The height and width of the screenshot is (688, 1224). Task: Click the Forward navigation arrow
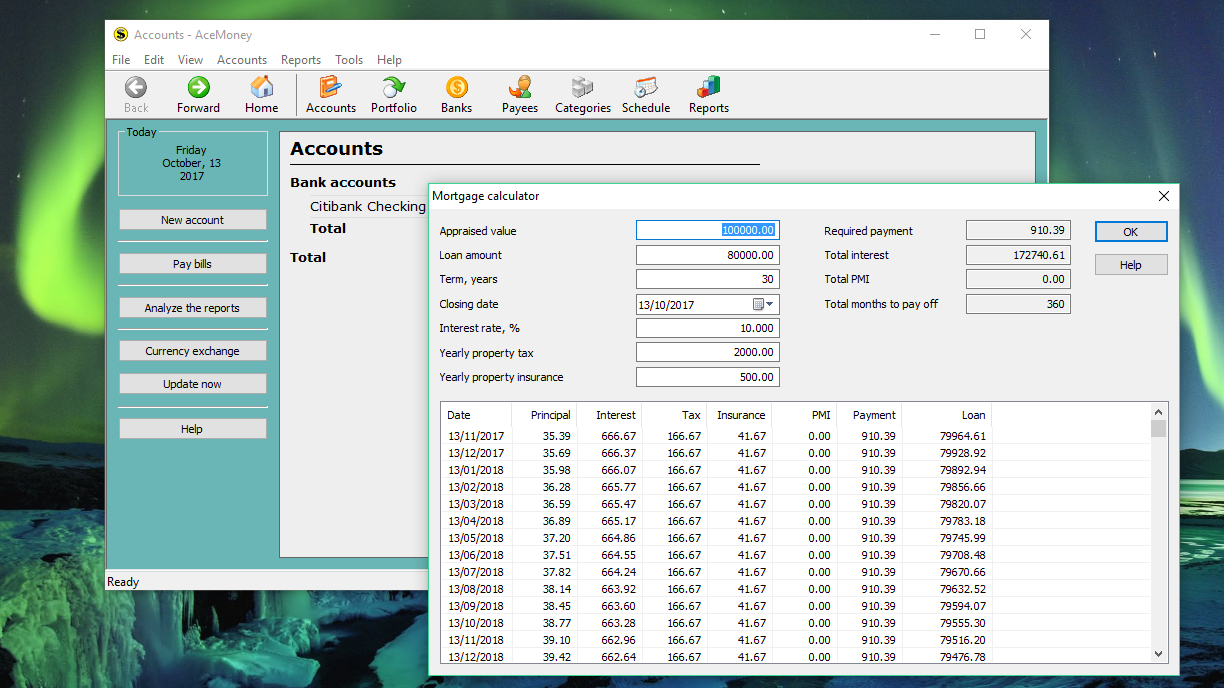click(x=198, y=94)
